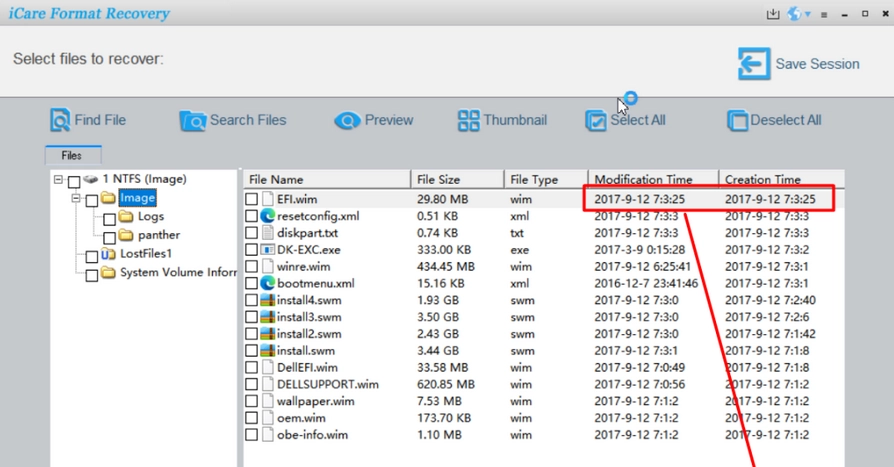Click the 2017-3-9 0:15:28 modification time

click(x=639, y=250)
